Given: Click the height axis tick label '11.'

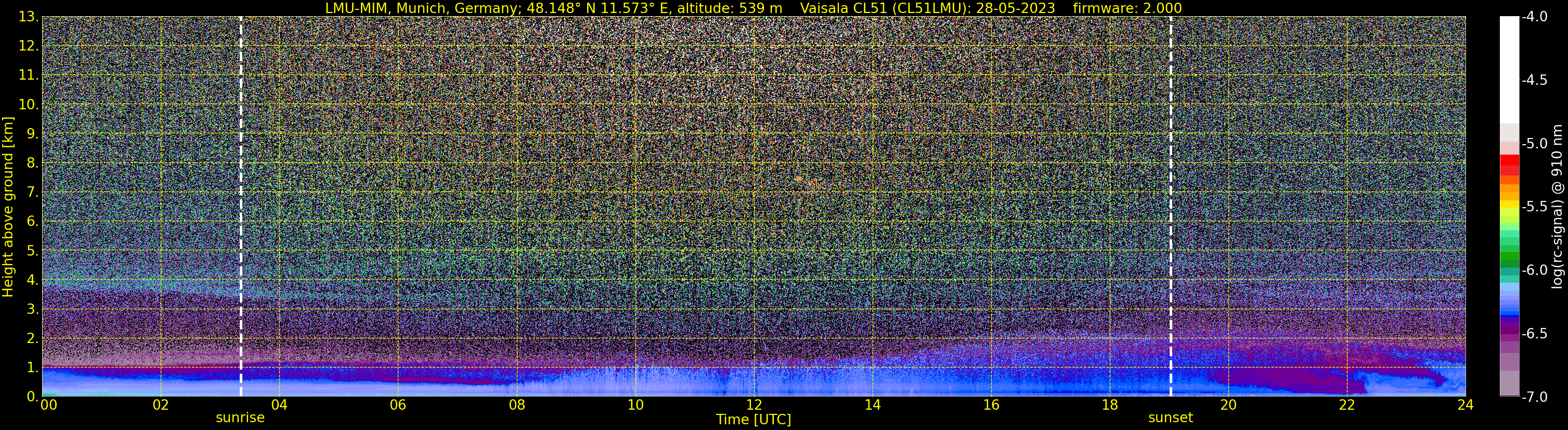Looking at the screenshot, I should [x=29, y=75].
